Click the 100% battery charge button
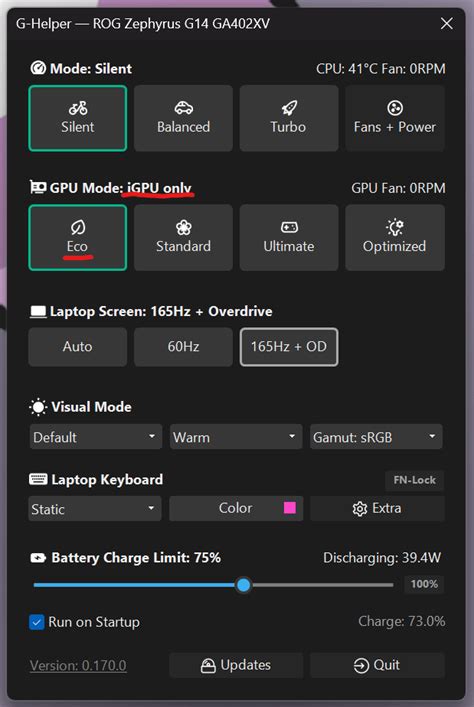 click(x=424, y=584)
